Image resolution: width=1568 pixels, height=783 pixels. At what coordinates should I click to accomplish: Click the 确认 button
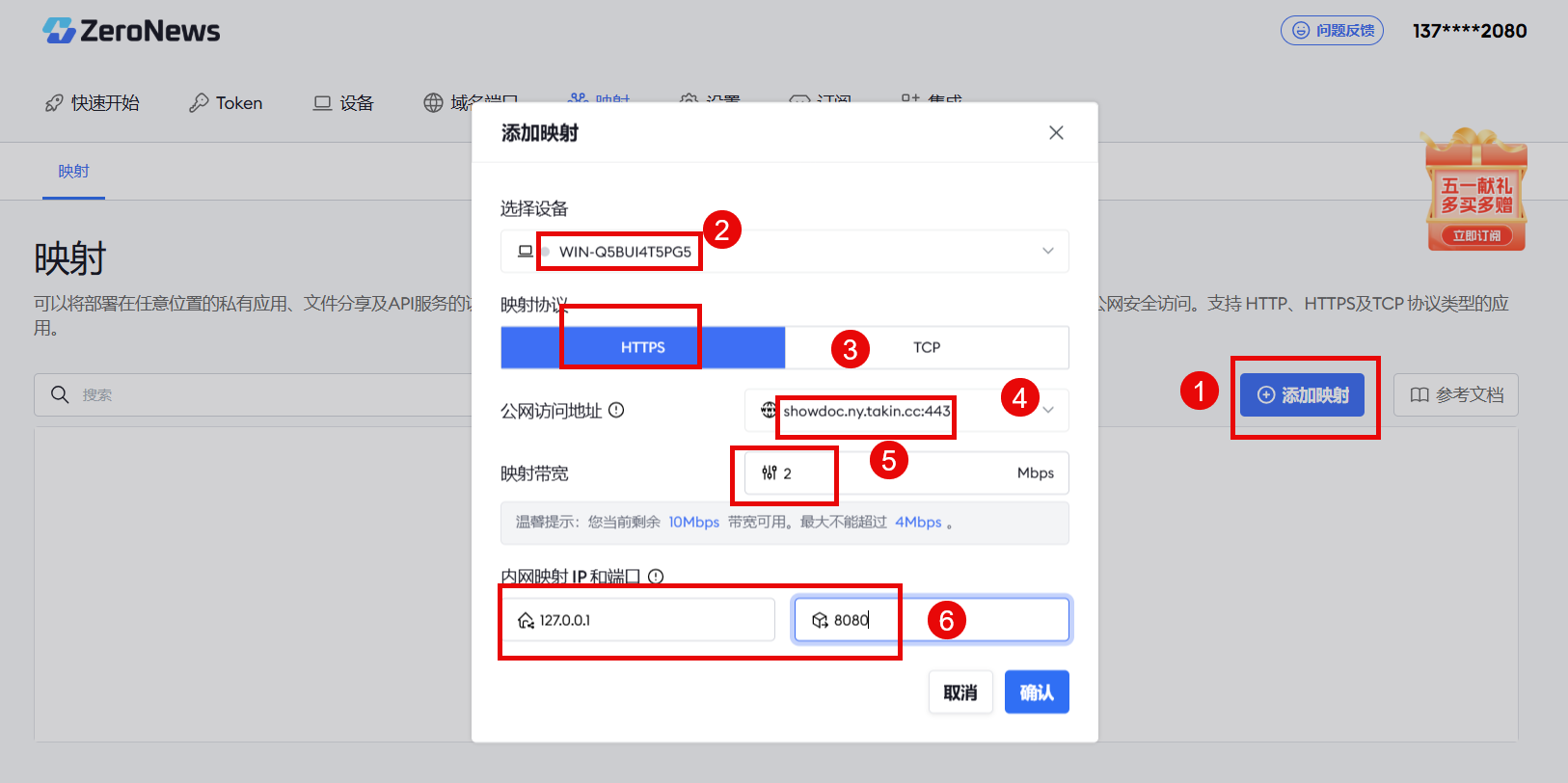[x=1037, y=692]
